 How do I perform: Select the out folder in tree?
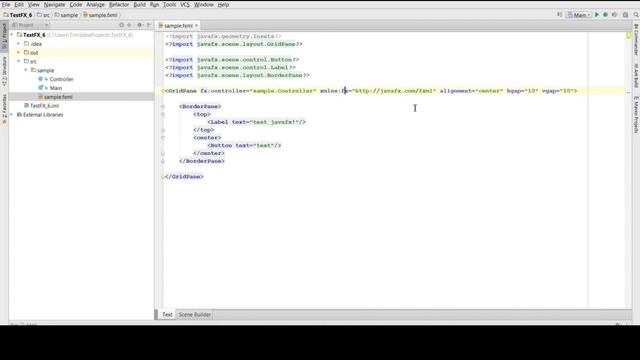click(x=34, y=53)
